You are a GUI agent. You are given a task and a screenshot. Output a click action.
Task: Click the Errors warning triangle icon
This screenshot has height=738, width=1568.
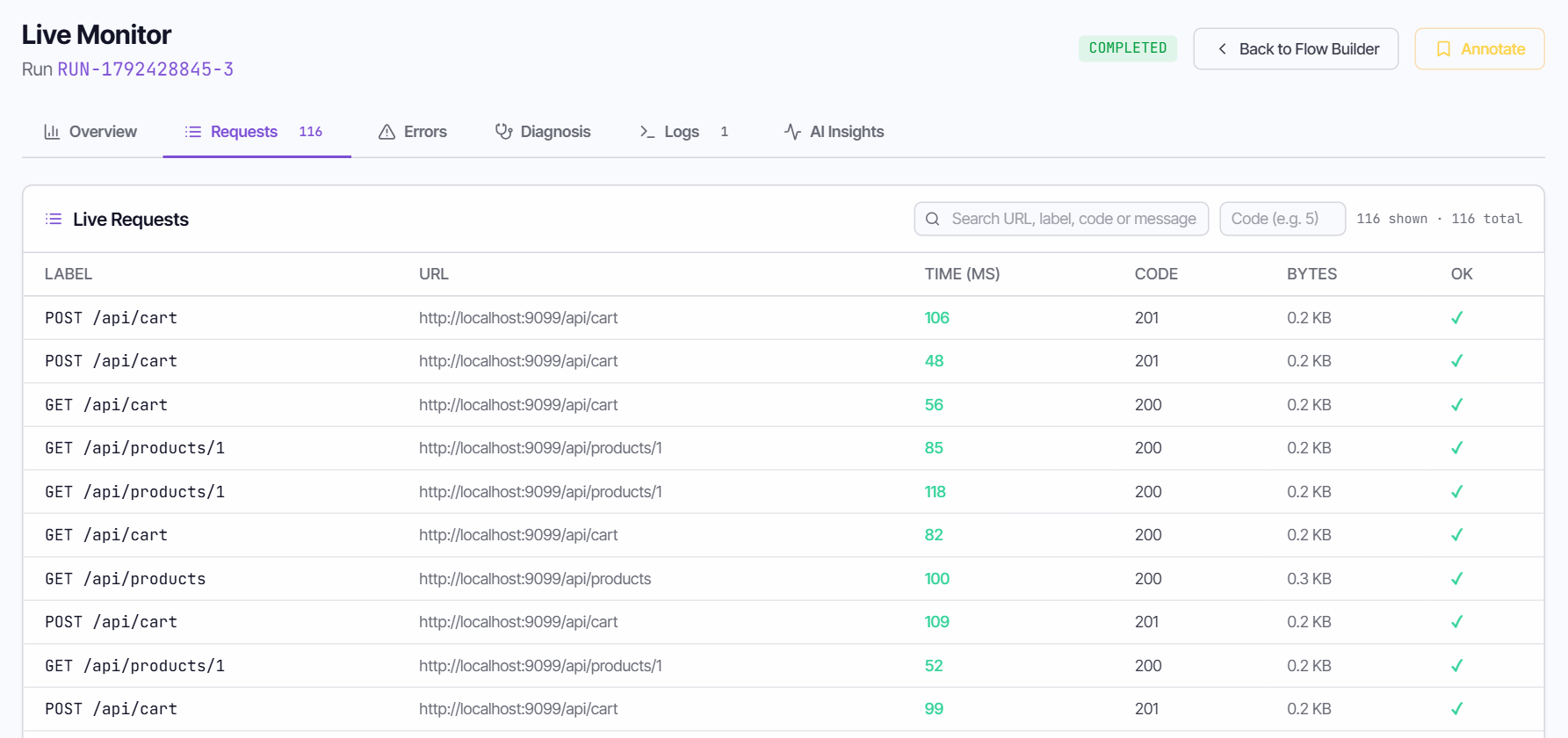(387, 132)
